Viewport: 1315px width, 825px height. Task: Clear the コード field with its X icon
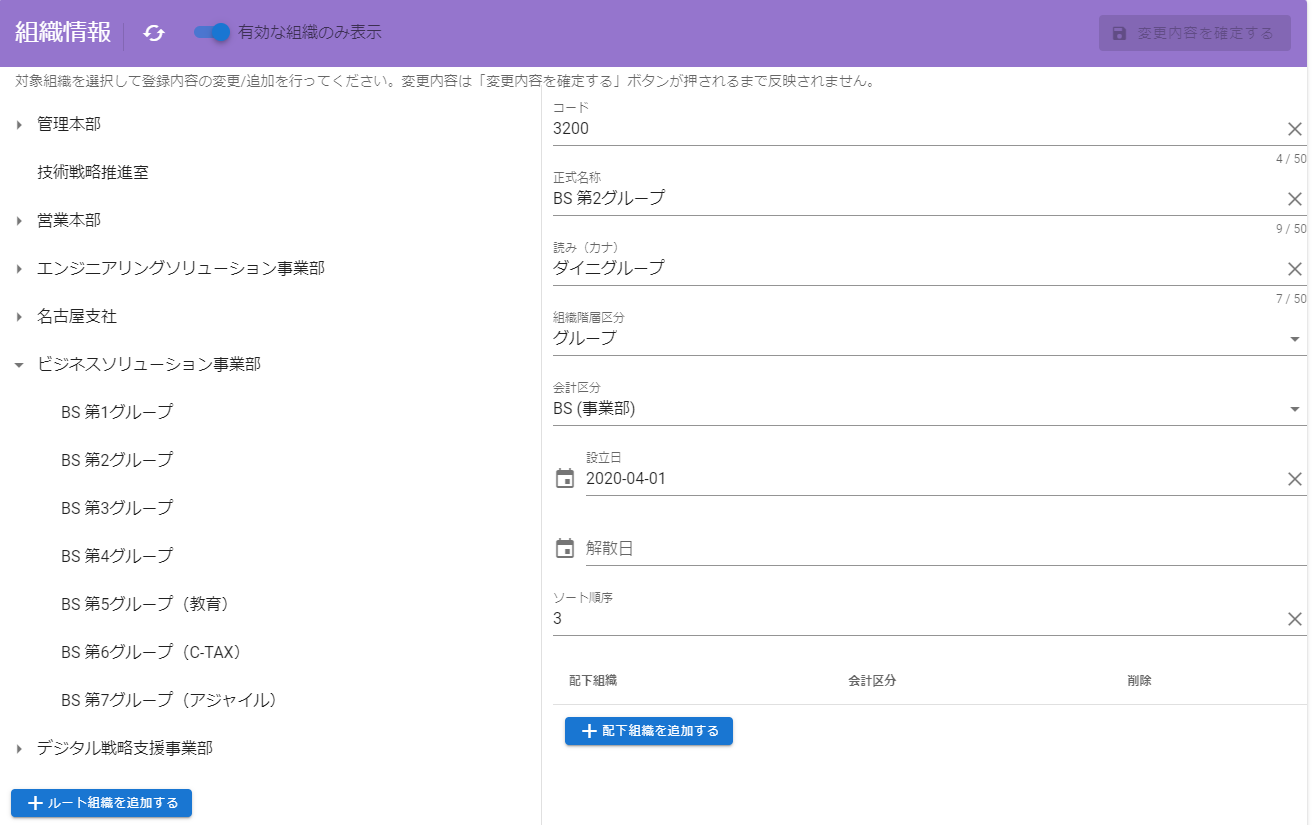click(x=1294, y=128)
